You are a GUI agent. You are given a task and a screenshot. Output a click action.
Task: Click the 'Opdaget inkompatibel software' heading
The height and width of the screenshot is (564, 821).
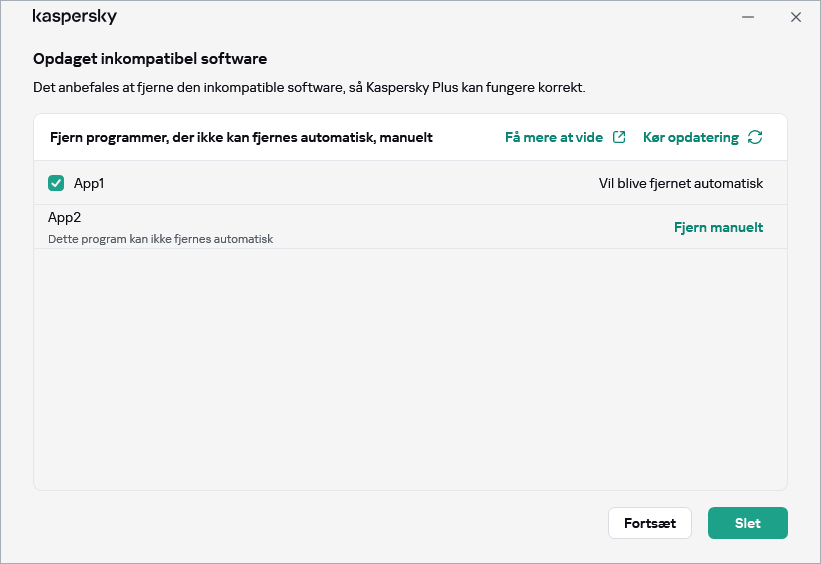(x=150, y=59)
